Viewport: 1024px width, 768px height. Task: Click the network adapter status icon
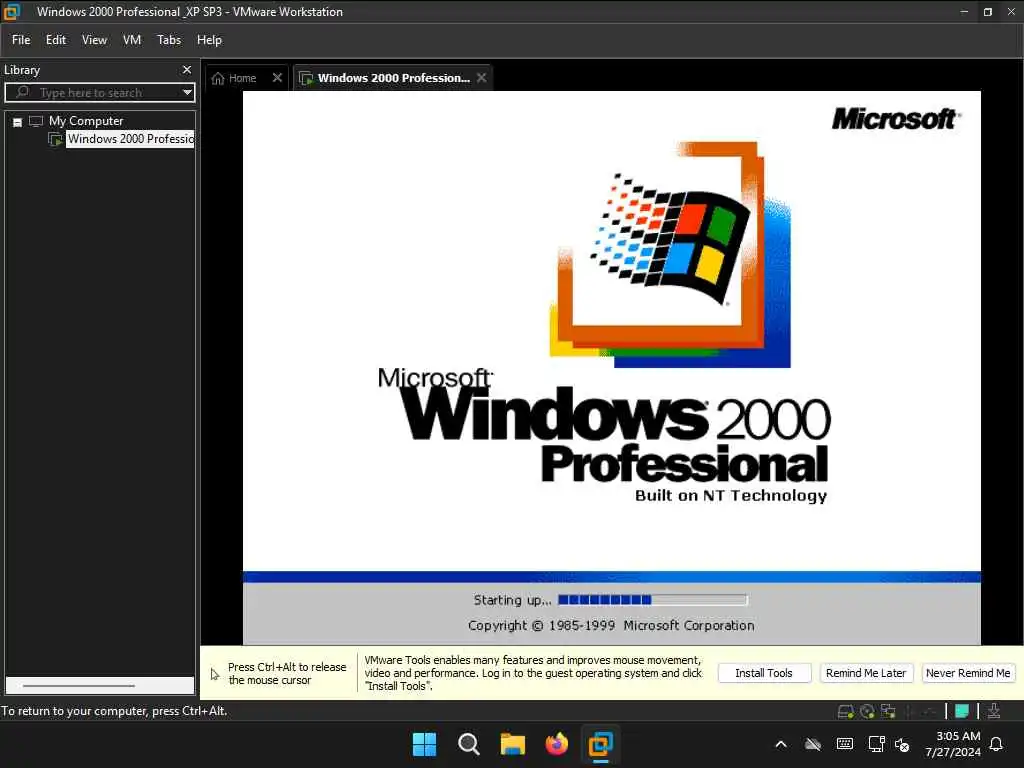tap(888, 711)
